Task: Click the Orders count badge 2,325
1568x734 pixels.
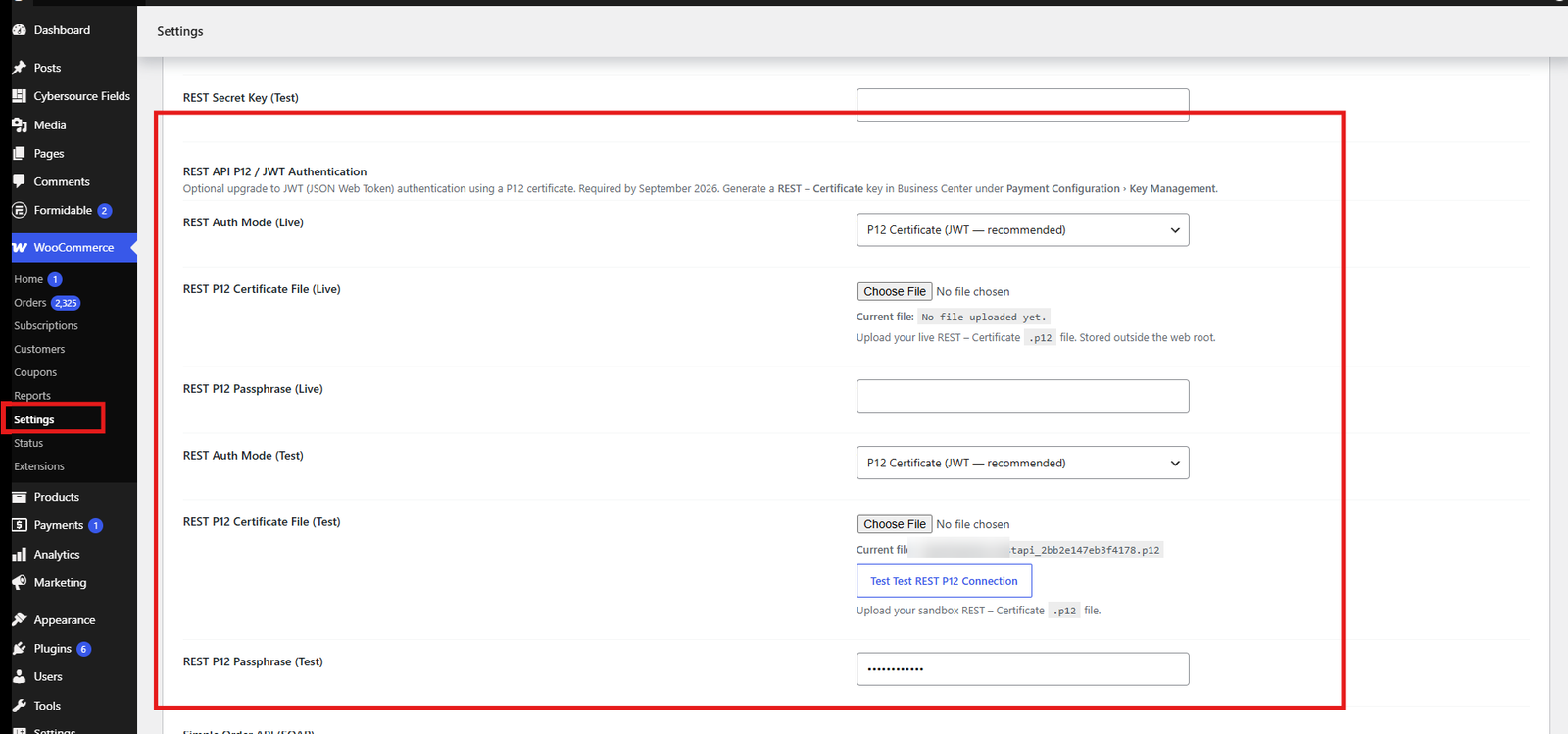Action: pyautogui.click(x=66, y=303)
